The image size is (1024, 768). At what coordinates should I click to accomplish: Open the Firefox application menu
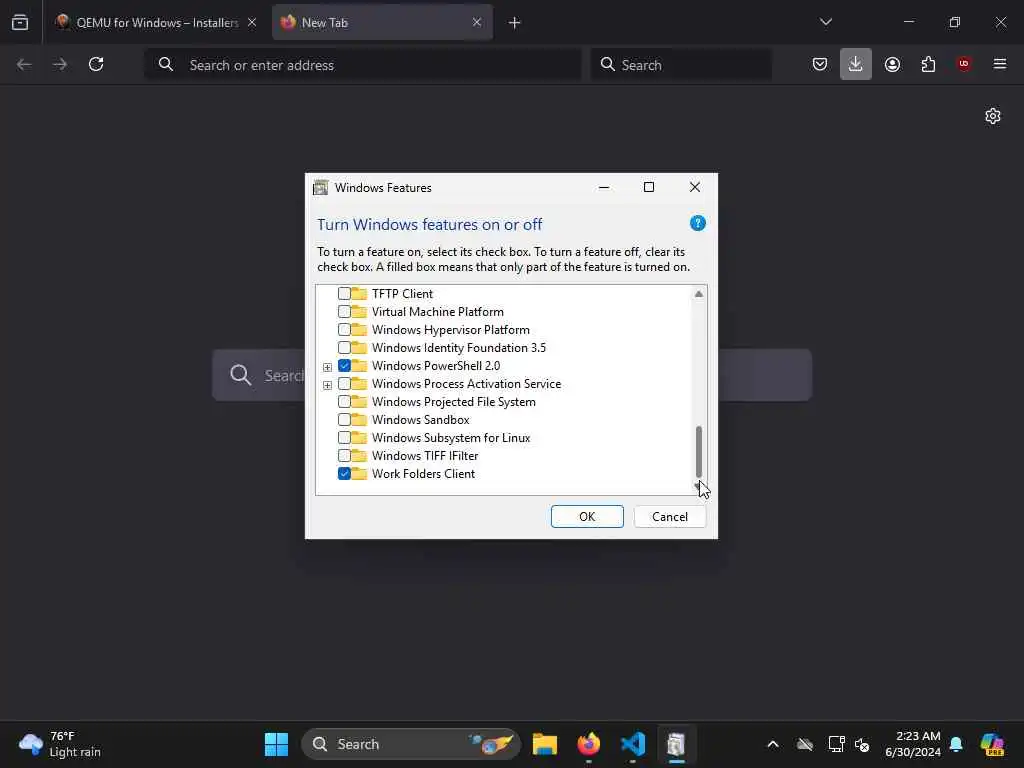(x=1000, y=64)
